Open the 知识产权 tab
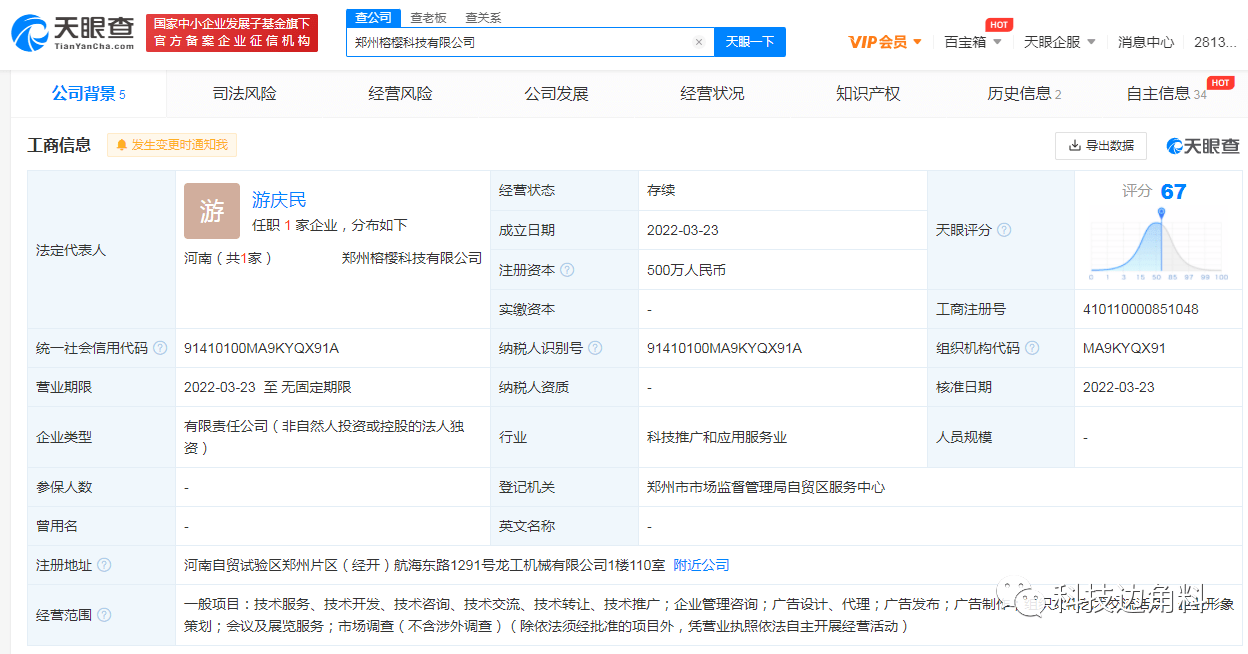 (868, 94)
